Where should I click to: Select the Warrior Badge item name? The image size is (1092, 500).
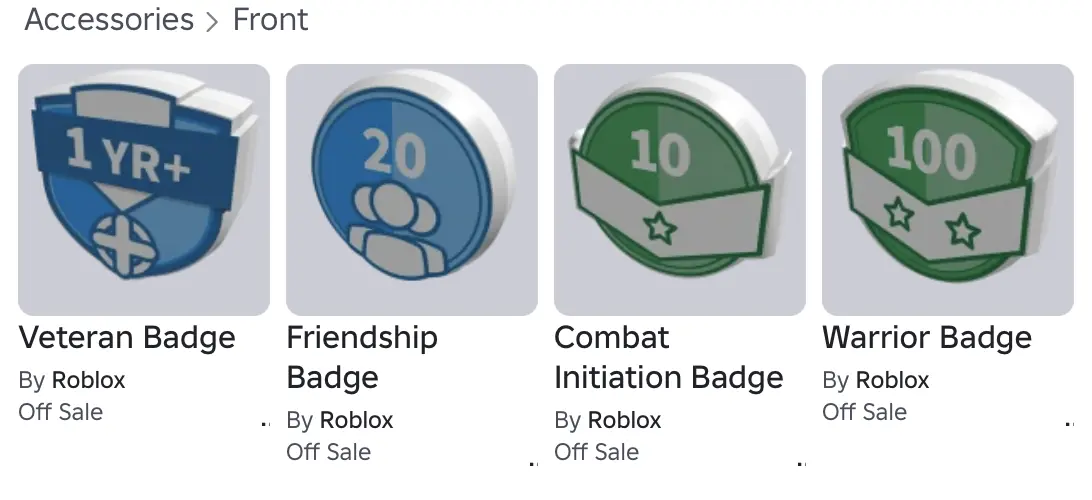coord(926,338)
